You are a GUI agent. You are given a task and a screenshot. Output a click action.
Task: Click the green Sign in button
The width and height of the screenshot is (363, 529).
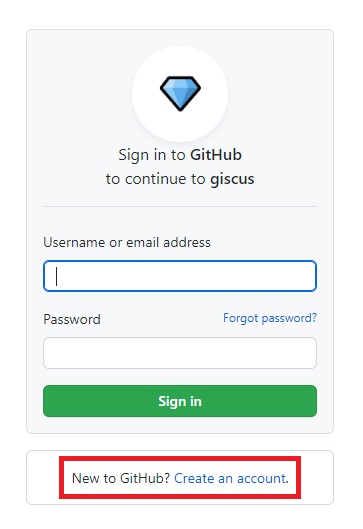click(180, 401)
